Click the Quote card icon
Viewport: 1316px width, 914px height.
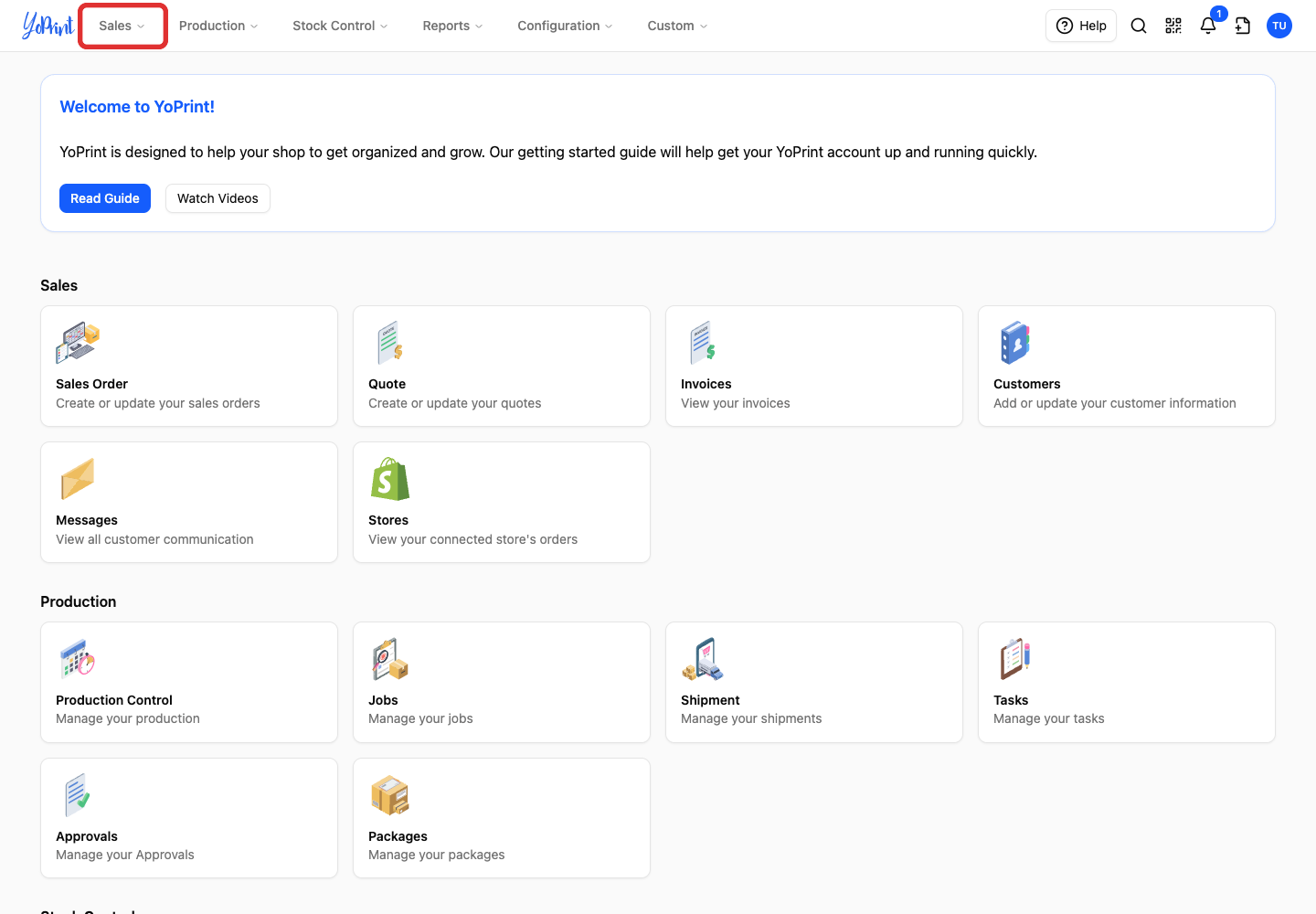point(390,343)
